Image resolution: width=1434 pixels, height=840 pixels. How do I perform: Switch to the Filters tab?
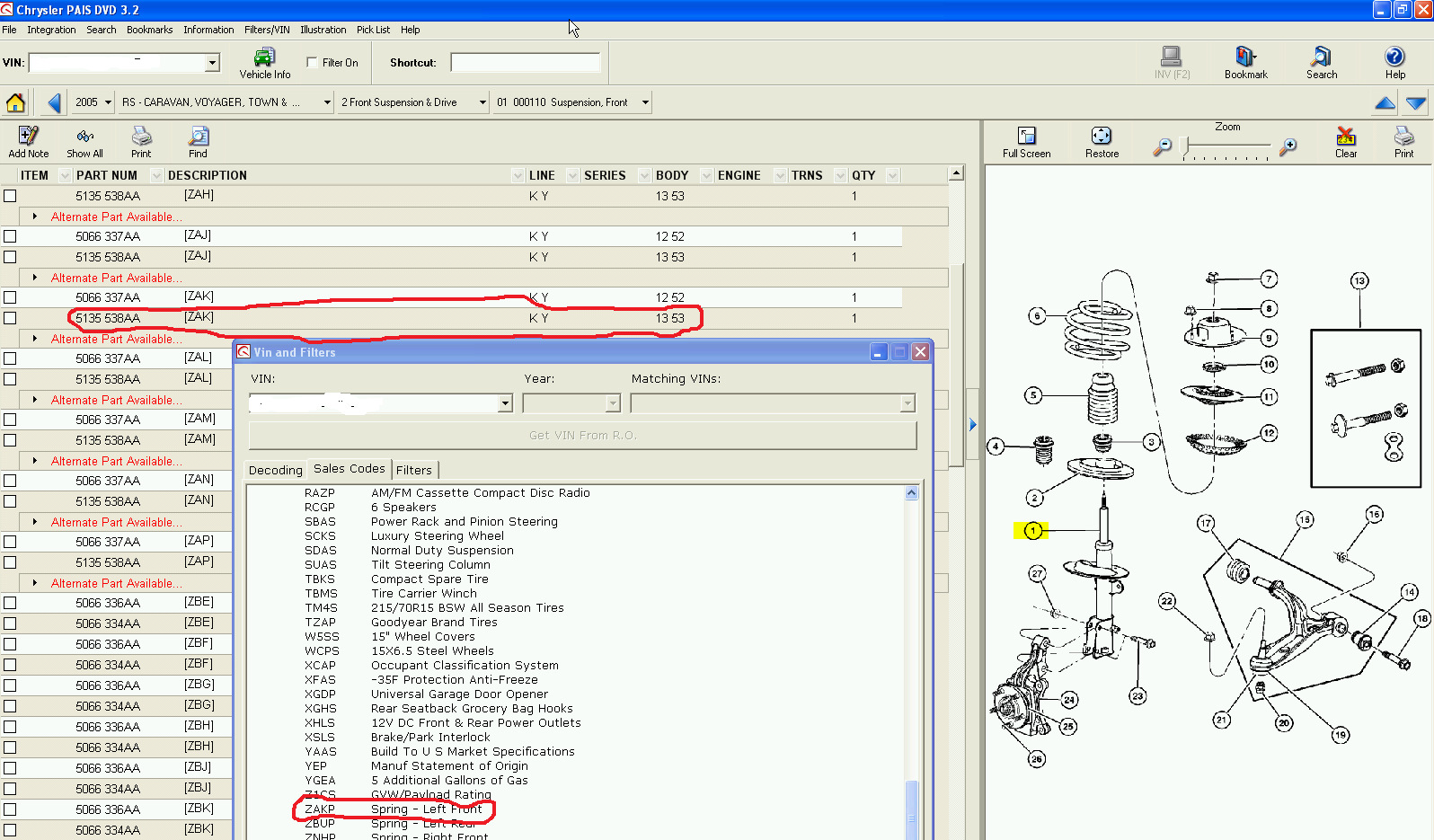(413, 470)
